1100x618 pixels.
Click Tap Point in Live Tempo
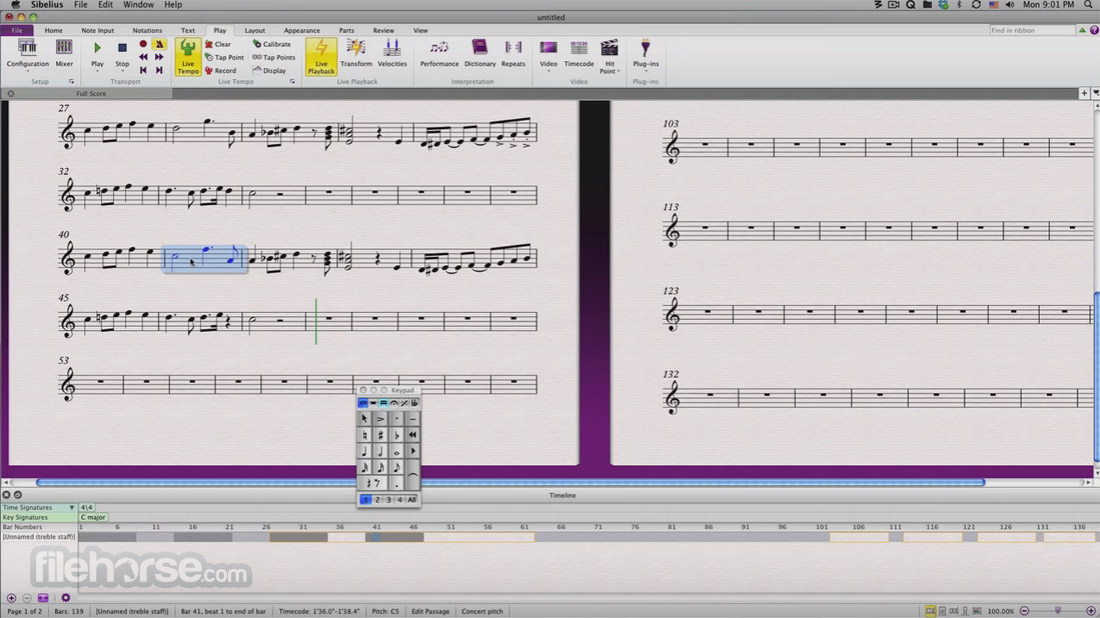(224, 58)
